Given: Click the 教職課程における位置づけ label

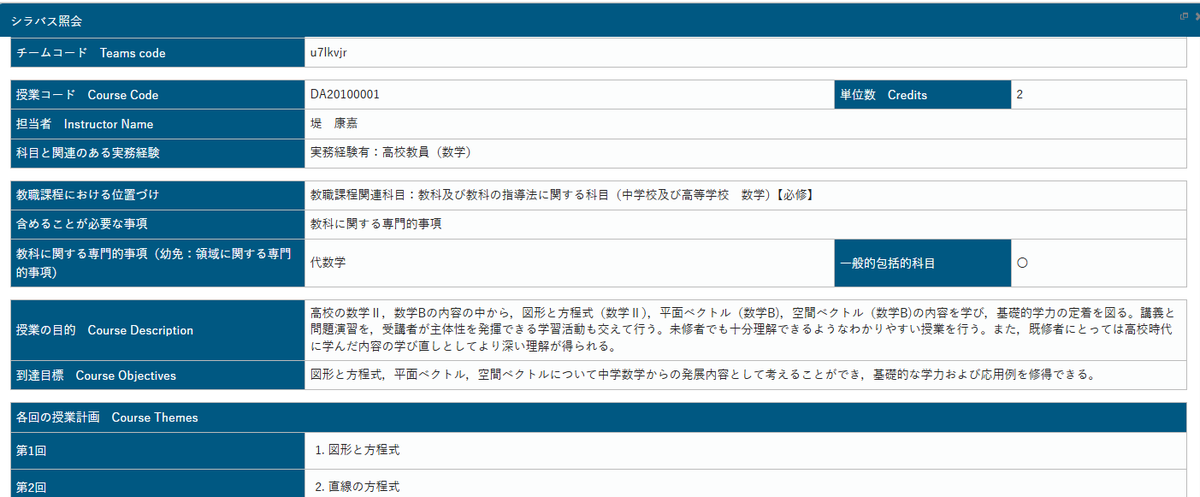Looking at the screenshot, I should [88, 195].
